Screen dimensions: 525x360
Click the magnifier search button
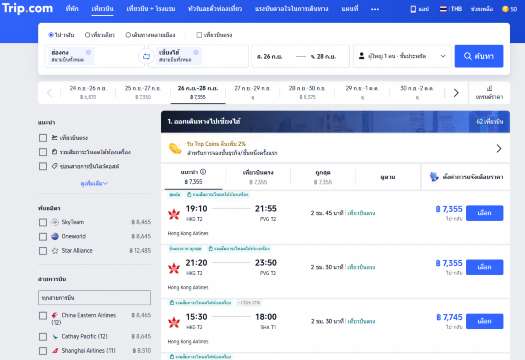[479, 56]
